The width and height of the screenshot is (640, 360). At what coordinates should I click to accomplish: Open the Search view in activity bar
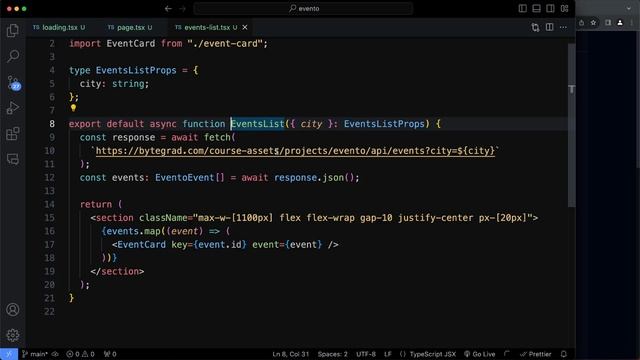[x=13, y=56]
